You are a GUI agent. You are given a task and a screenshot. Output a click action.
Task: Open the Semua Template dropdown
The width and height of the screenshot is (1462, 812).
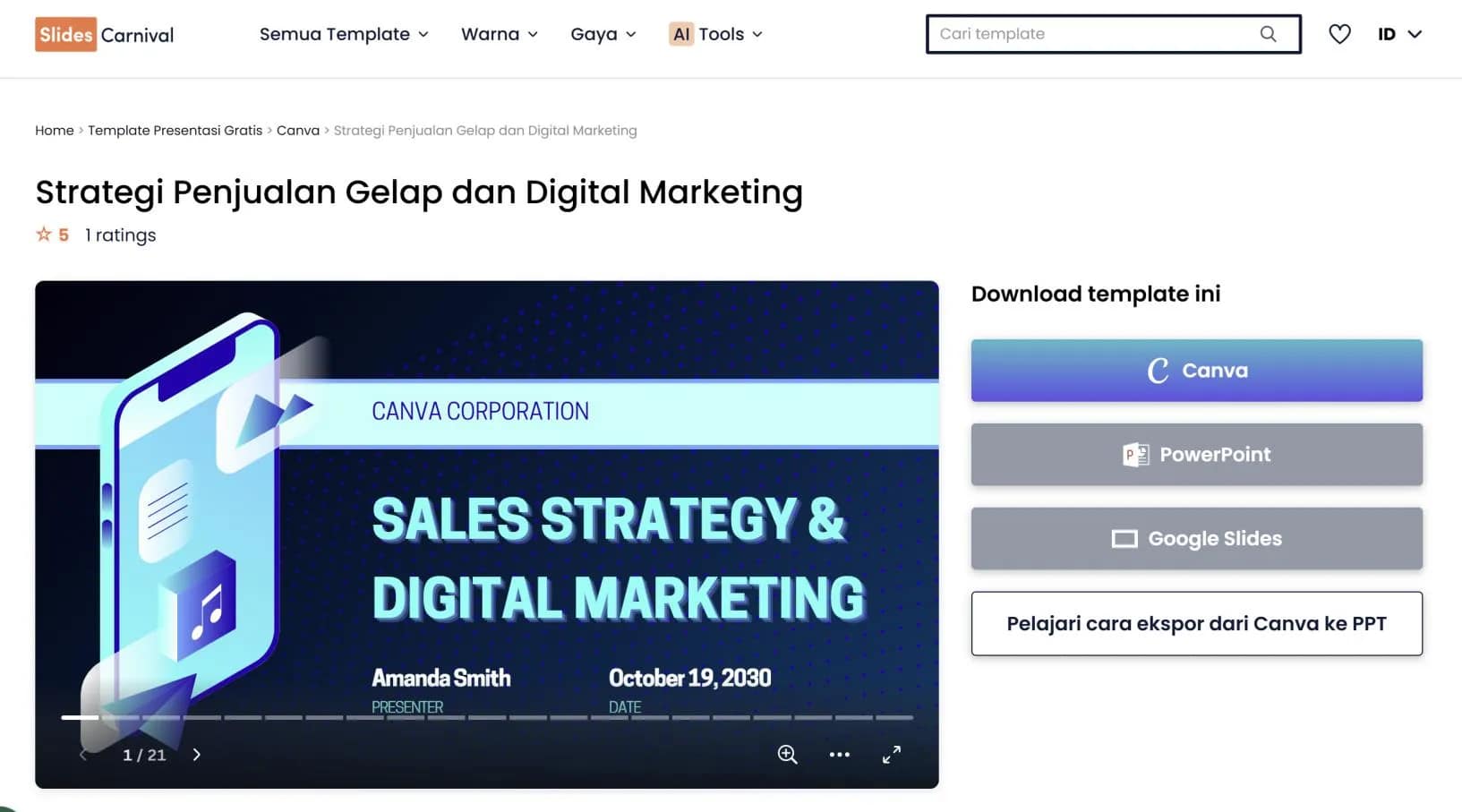343,34
